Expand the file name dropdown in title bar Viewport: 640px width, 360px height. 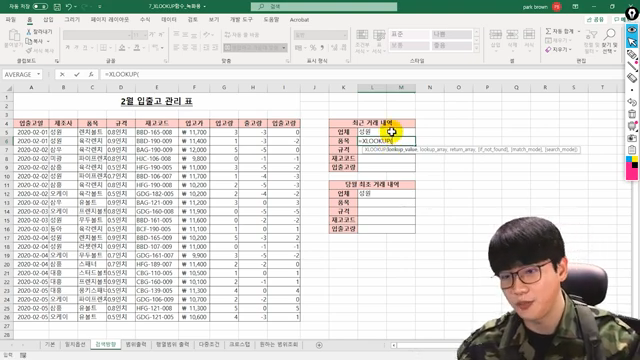[x=204, y=7]
